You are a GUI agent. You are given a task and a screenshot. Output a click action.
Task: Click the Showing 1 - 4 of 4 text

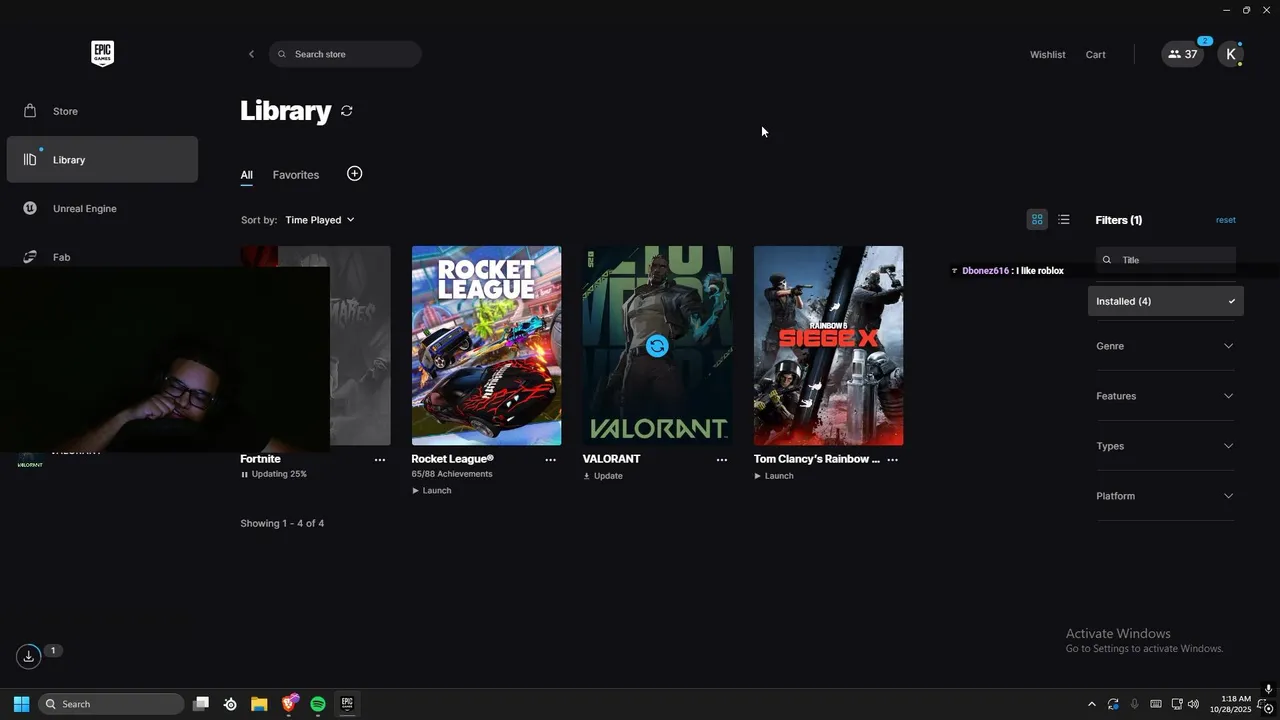pos(282,524)
